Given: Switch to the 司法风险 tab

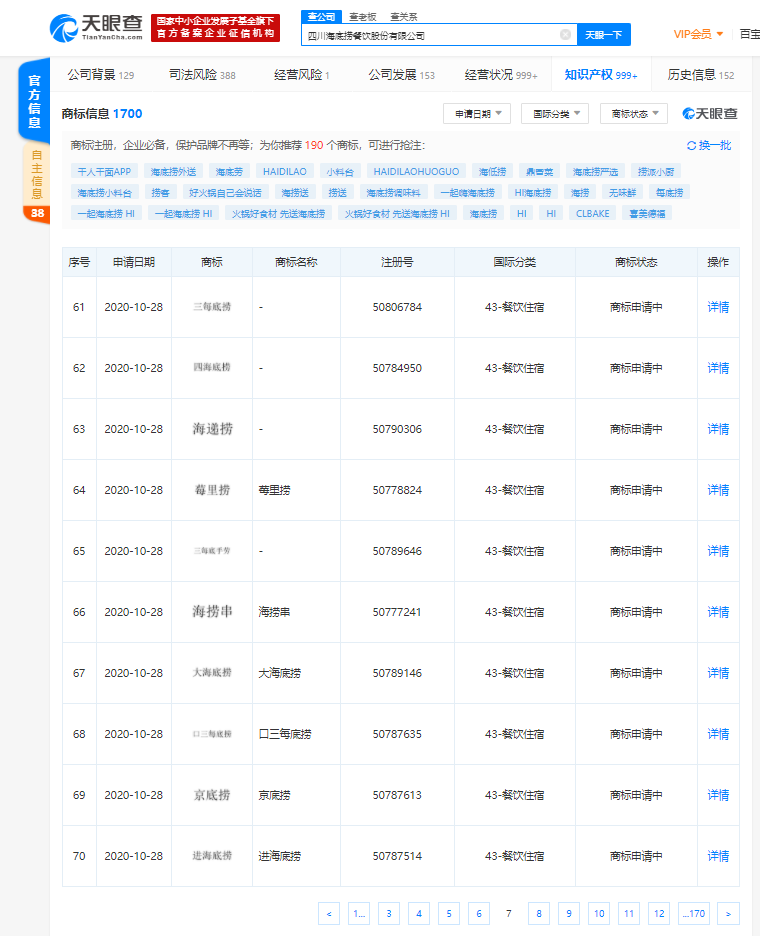Looking at the screenshot, I should click(x=202, y=75).
